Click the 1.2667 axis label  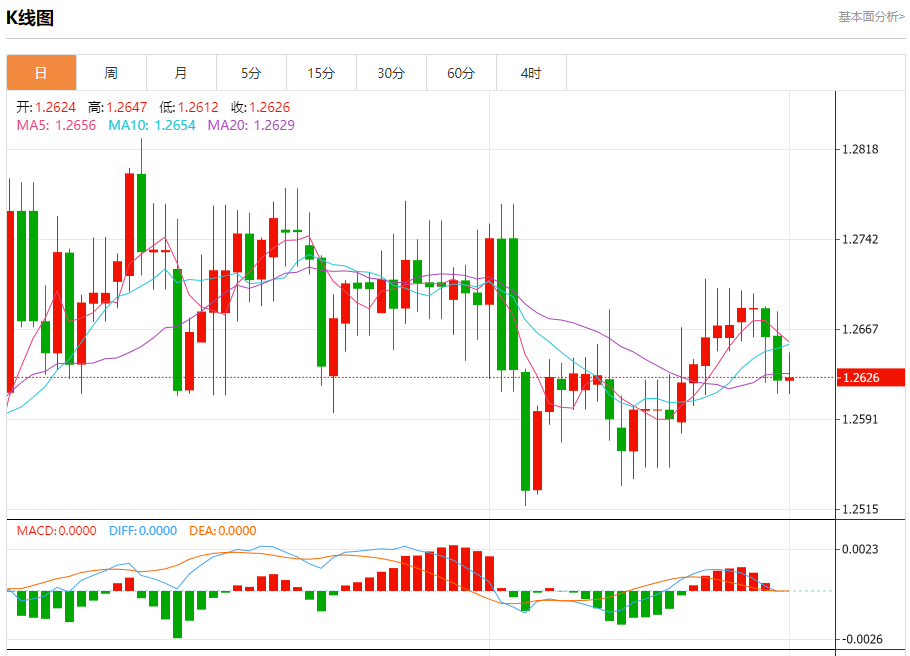860,329
